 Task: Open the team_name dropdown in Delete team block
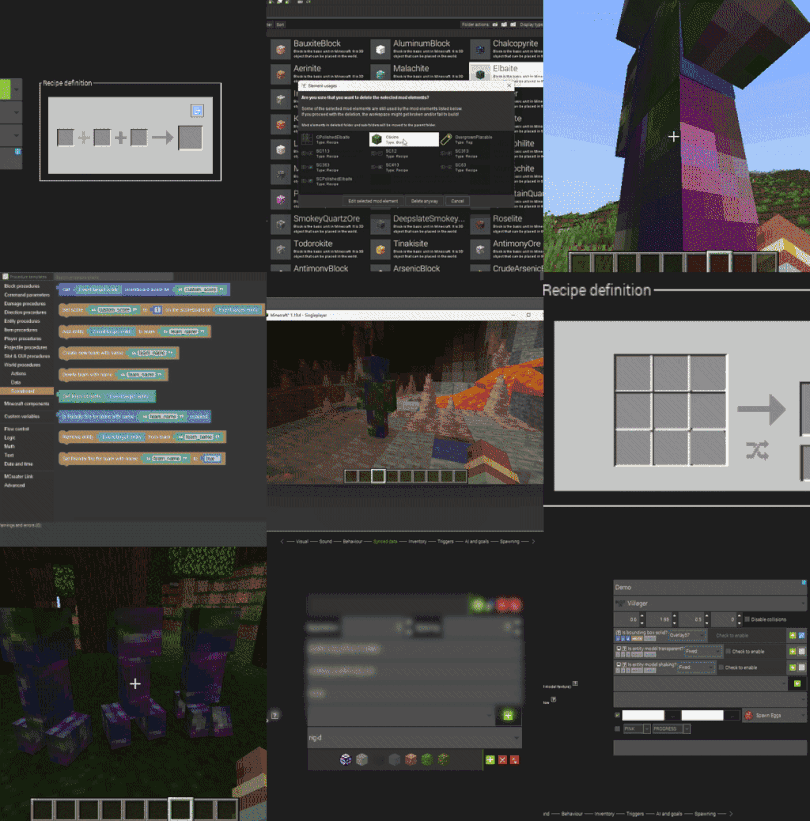coord(142,375)
